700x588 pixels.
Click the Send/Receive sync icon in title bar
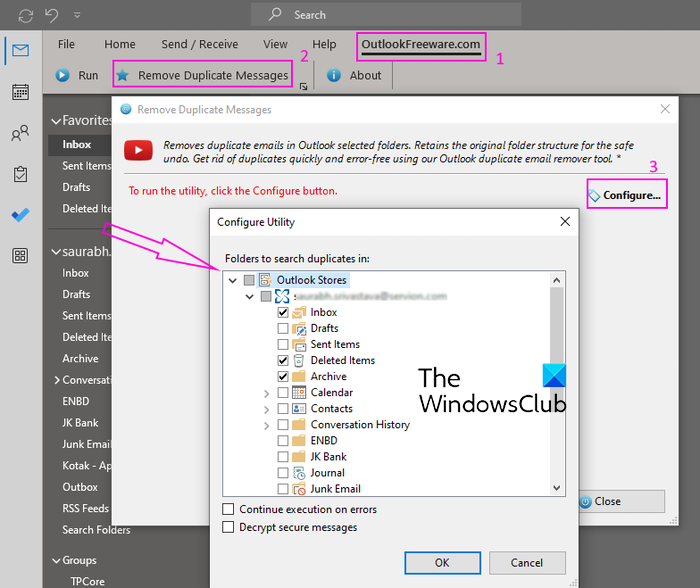25,16
